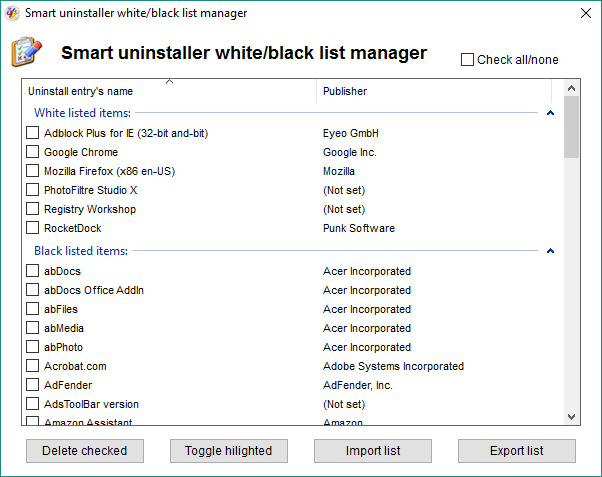Check the Acrobat.com checkbox
The width and height of the screenshot is (602, 477).
pos(32,366)
